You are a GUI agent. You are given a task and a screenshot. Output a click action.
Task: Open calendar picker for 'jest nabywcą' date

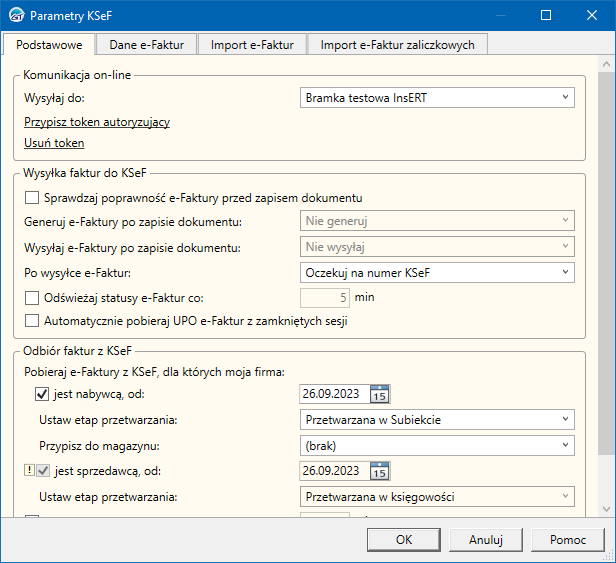(380, 394)
